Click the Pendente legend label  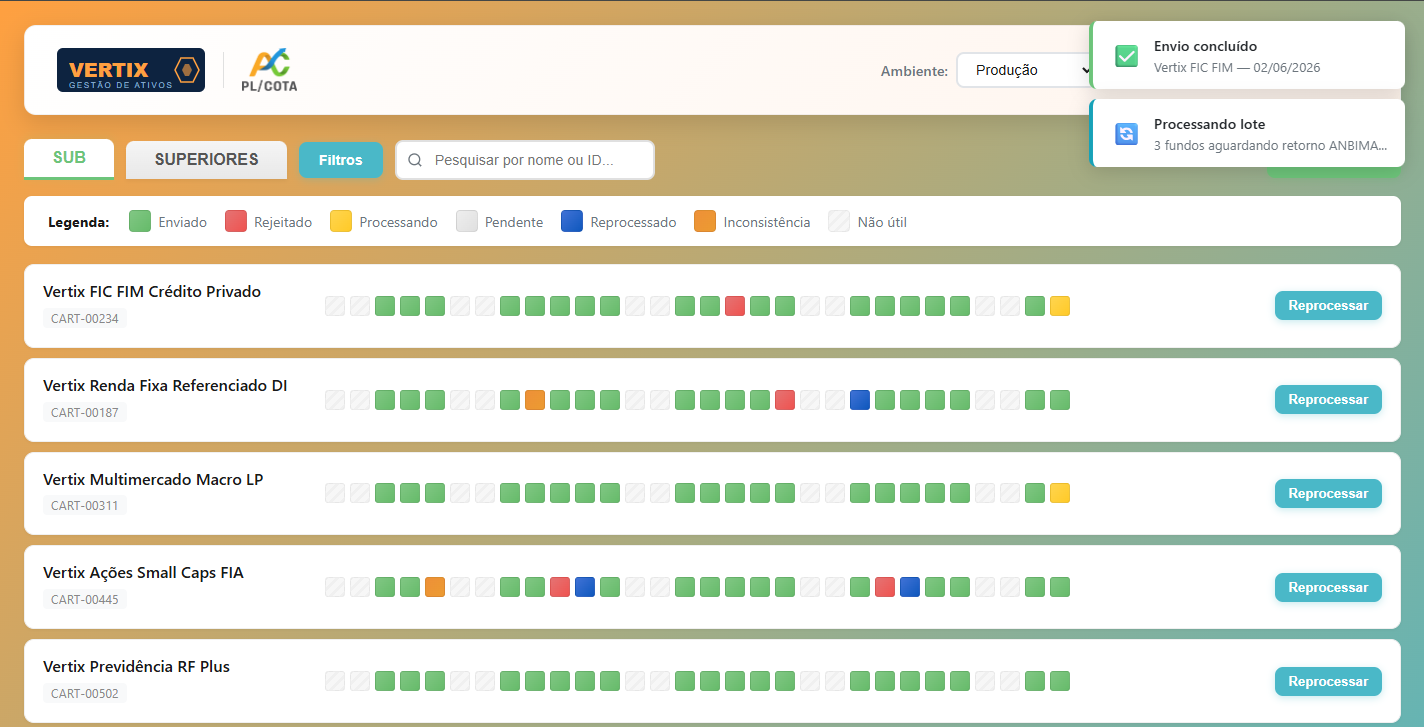pyautogui.click(x=514, y=223)
